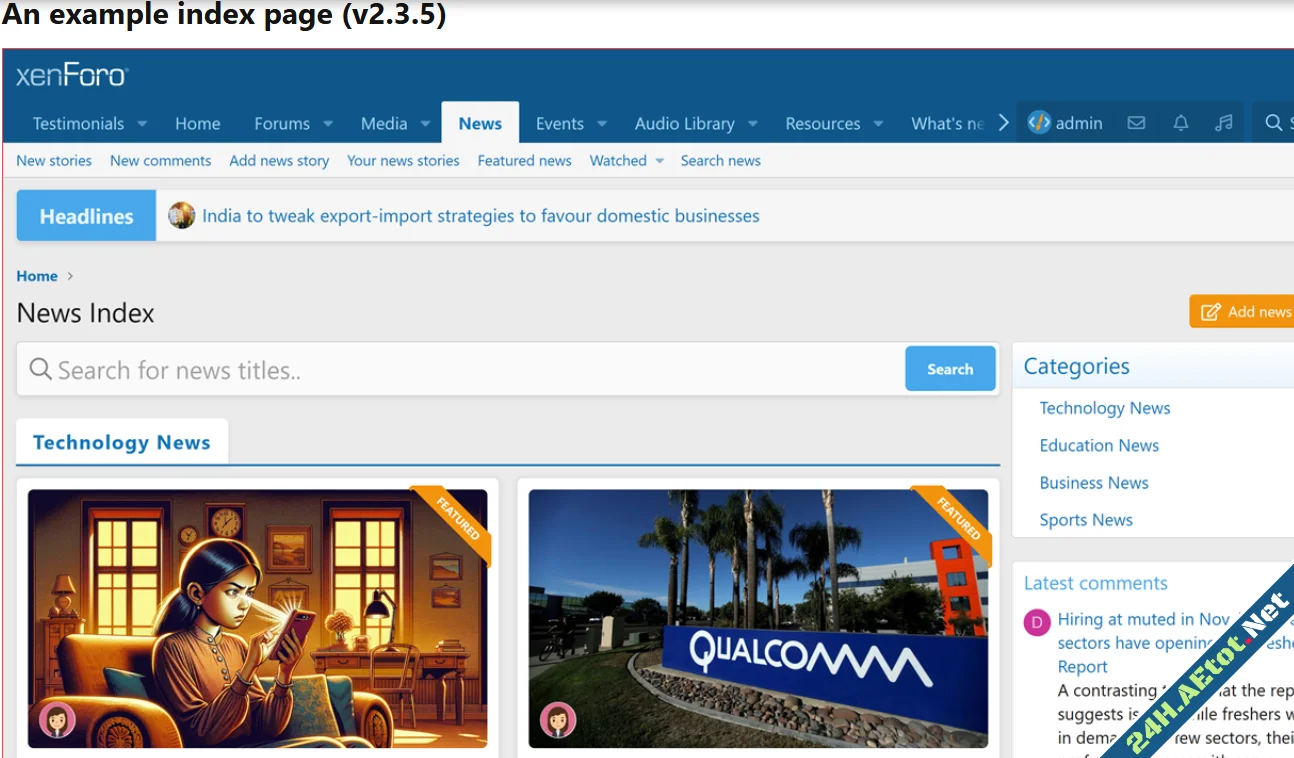
Task: Open the Qualcomm story thumbnail
Action: point(758,618)
